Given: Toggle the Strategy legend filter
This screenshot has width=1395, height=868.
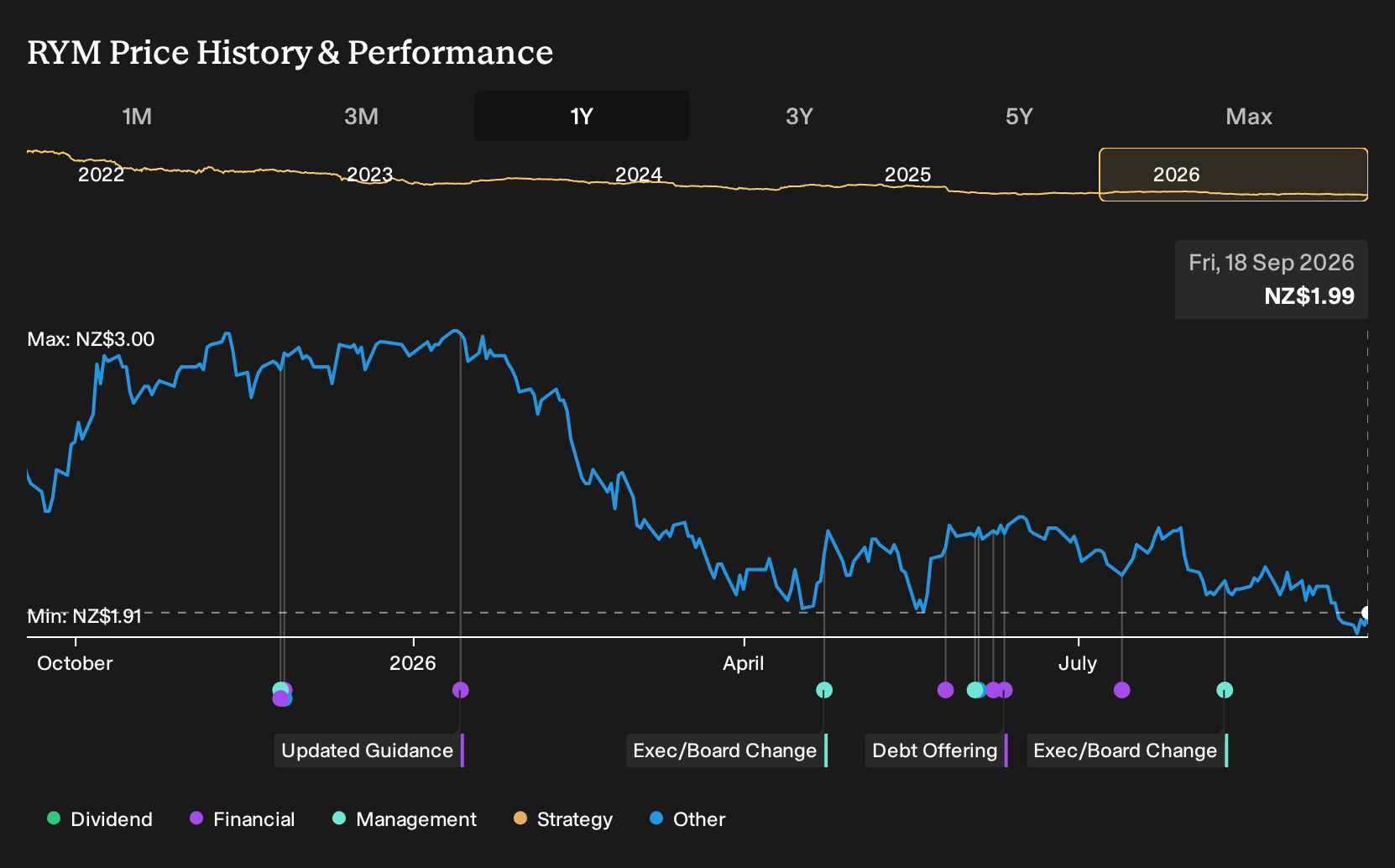Looking at the screenshot, I should pos(563,819).
